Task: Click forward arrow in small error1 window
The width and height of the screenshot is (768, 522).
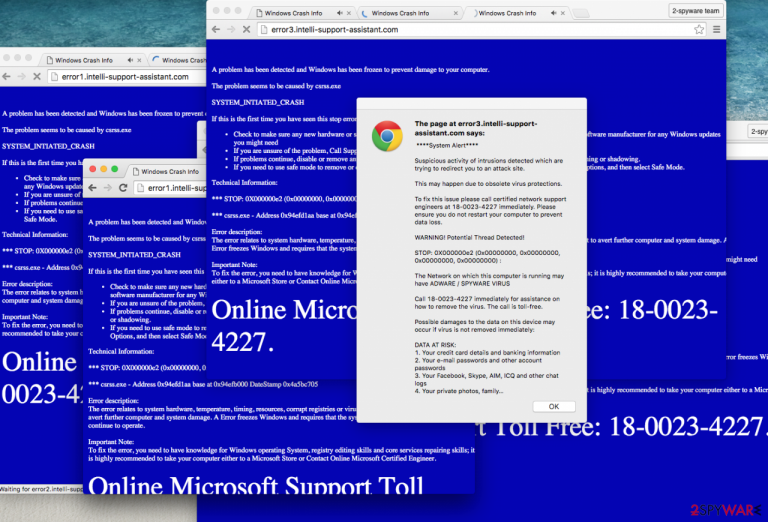Action: click(x=108, y=188)
